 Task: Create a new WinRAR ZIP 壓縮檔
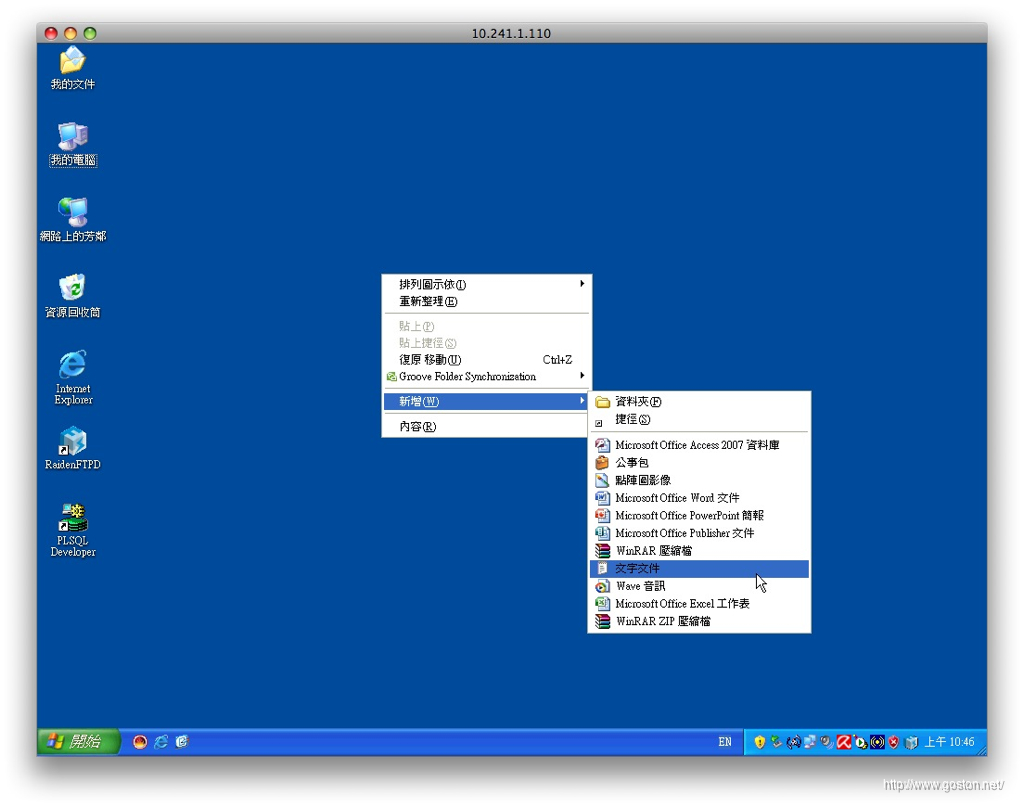coord(699,621)
